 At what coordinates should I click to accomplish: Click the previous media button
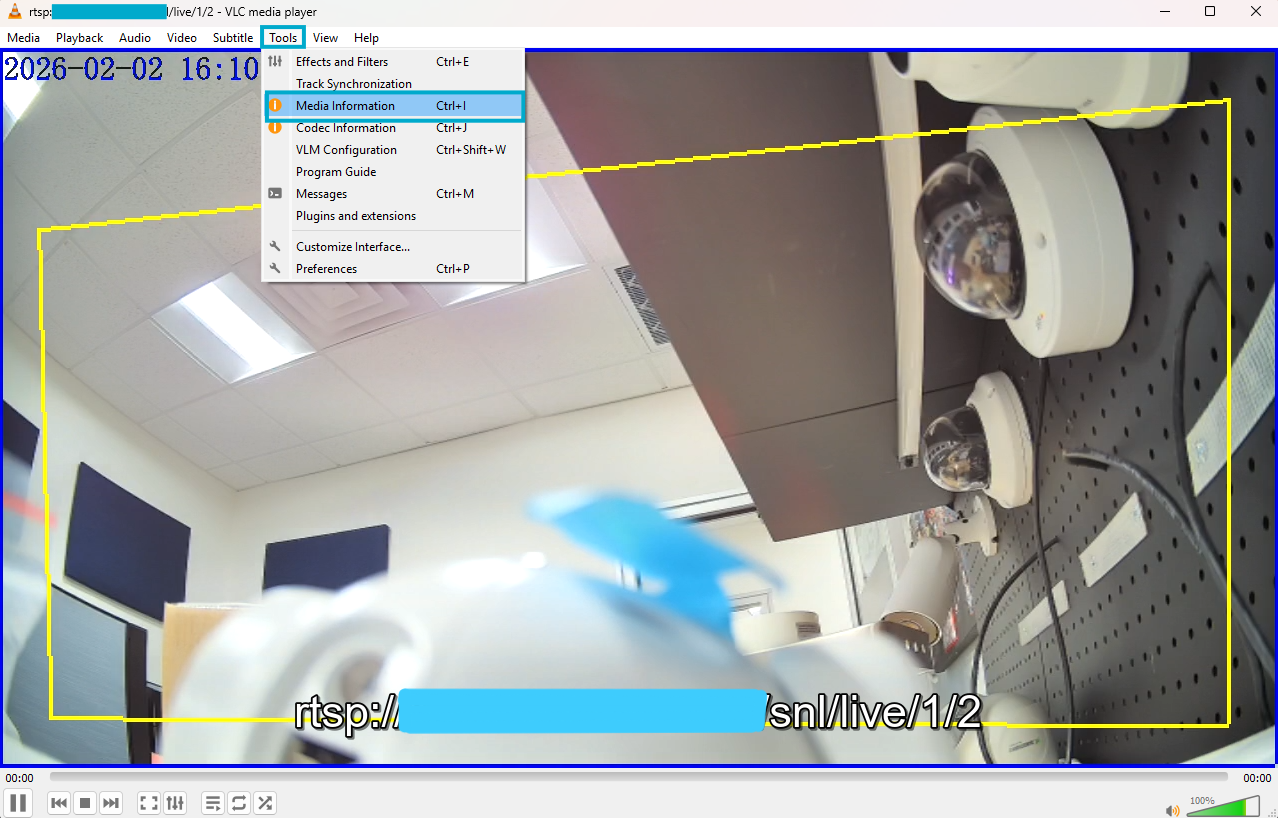59,802
